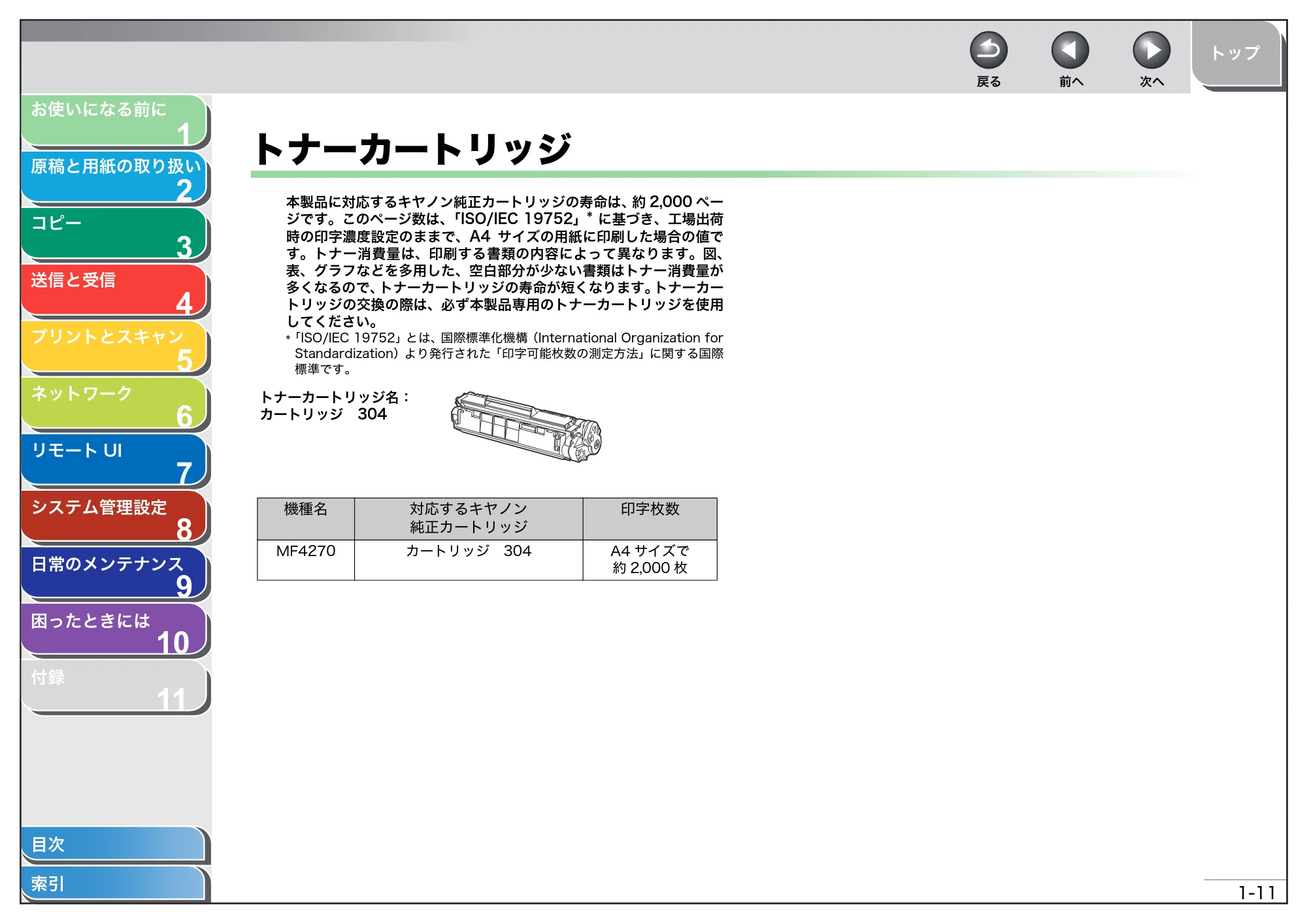Open chapter 5 プリントとスキャン

click(x=114, y=347)
